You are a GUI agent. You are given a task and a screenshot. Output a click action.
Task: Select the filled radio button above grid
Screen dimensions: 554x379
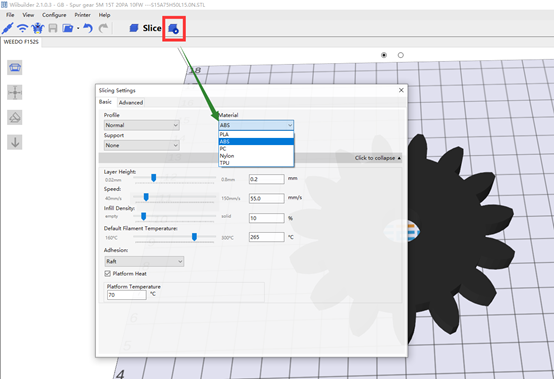click(x=384, y=55)
